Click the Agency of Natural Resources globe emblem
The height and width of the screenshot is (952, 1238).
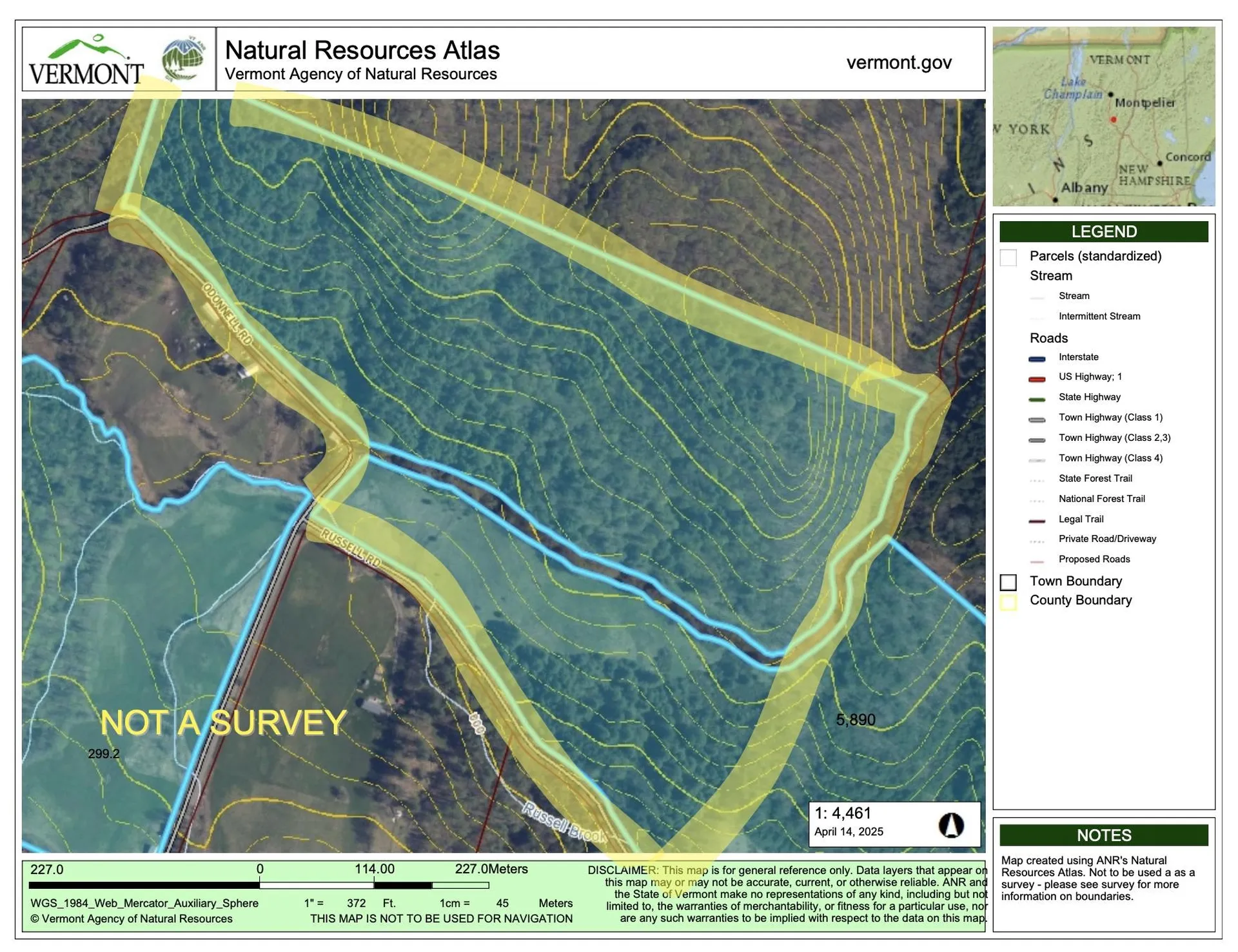(x=184, y=60)
